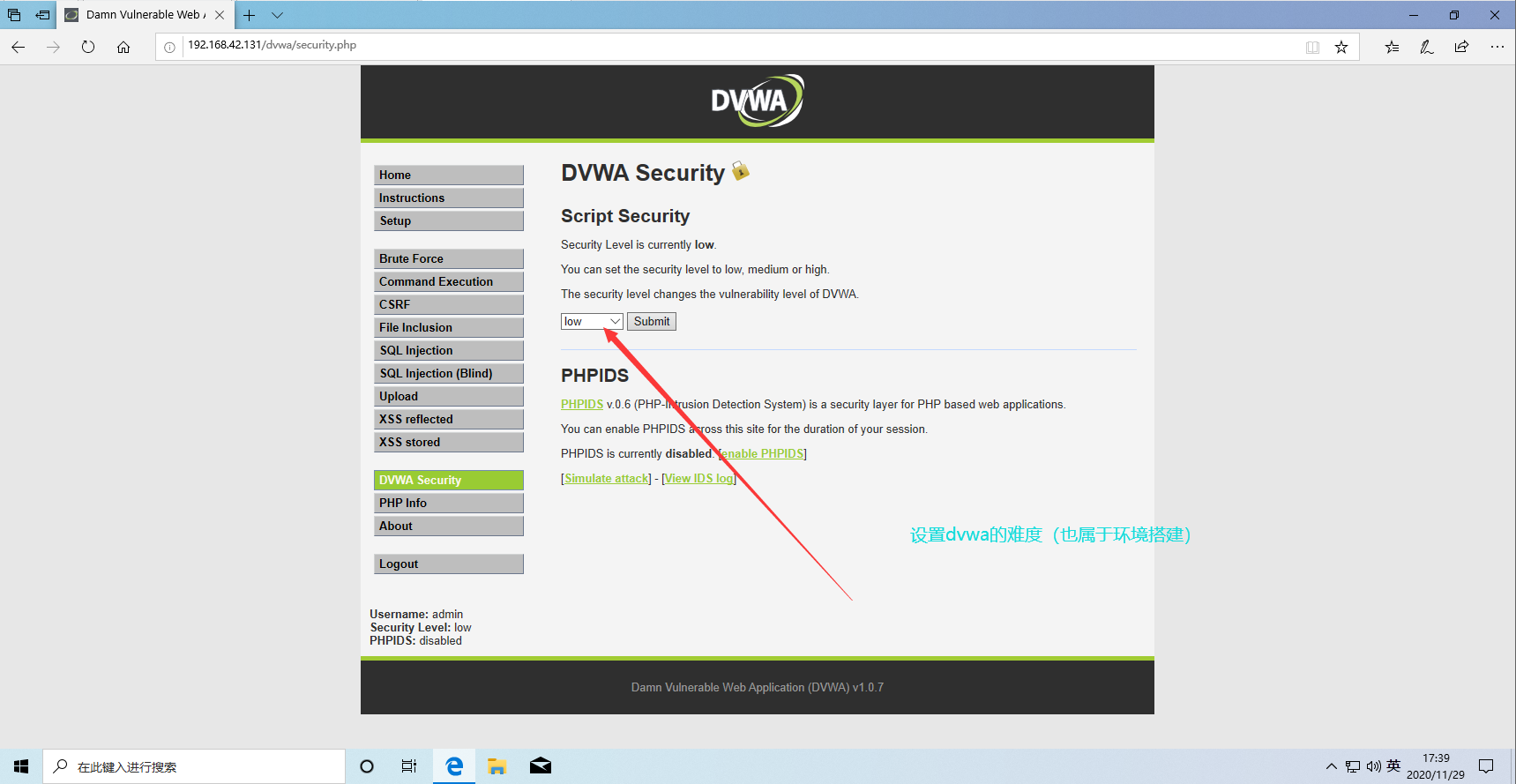This screenshot has height=784, width=1516.
Task: Open the browser home page icon
Action: pyautogui.click(x=123, y=47)
